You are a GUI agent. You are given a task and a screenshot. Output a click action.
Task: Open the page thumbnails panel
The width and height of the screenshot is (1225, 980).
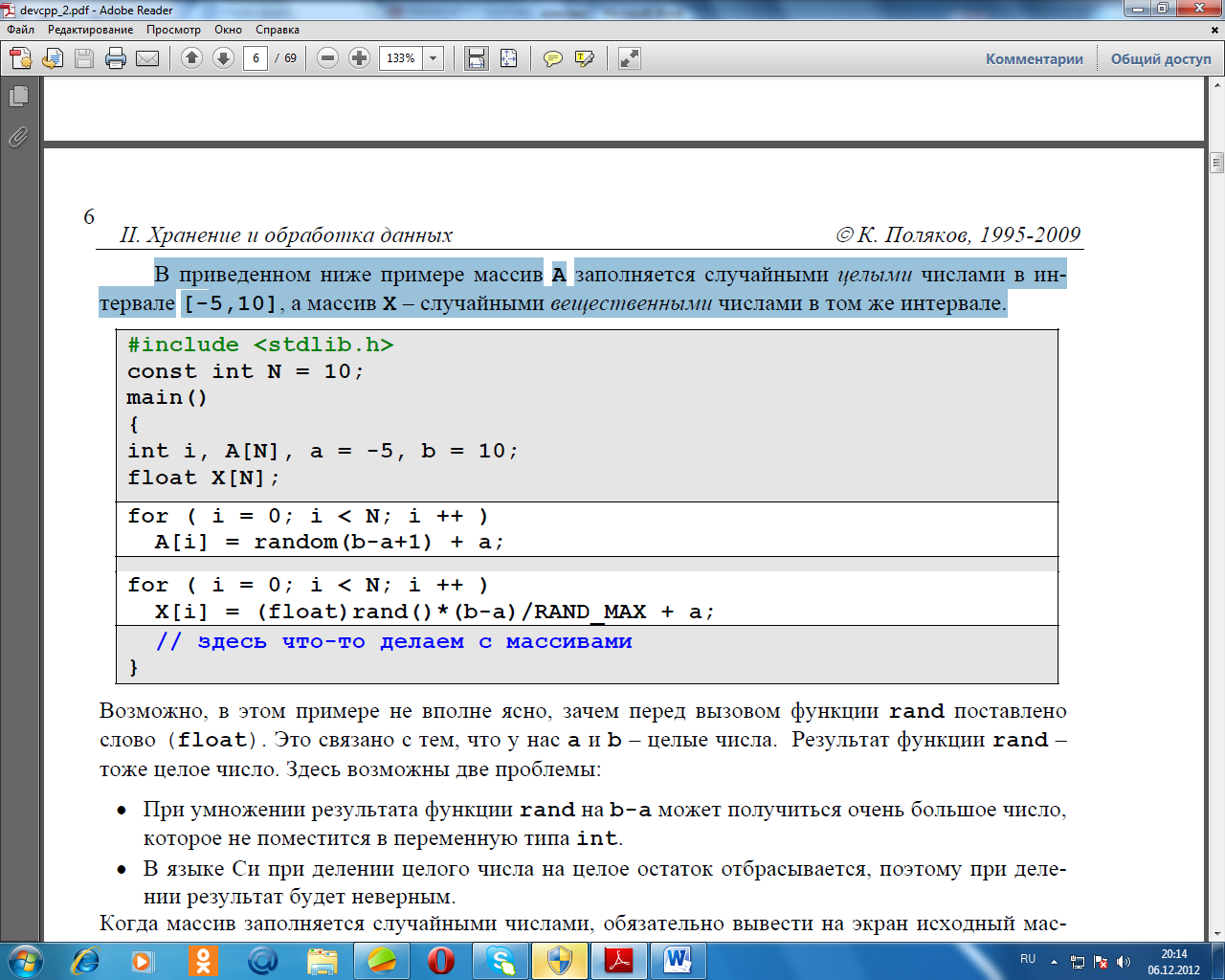18,97
